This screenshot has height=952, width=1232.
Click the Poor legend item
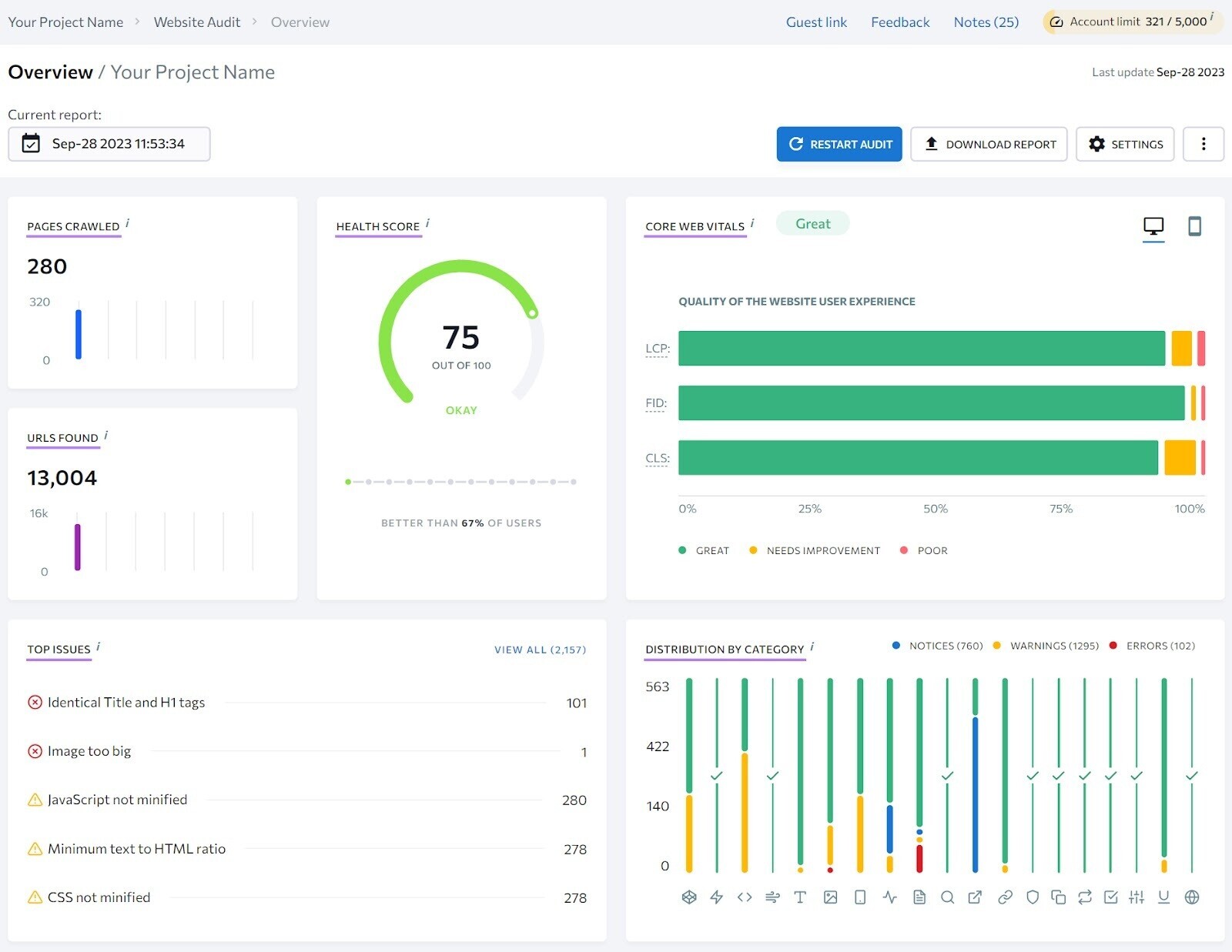(x=924, y=550)
